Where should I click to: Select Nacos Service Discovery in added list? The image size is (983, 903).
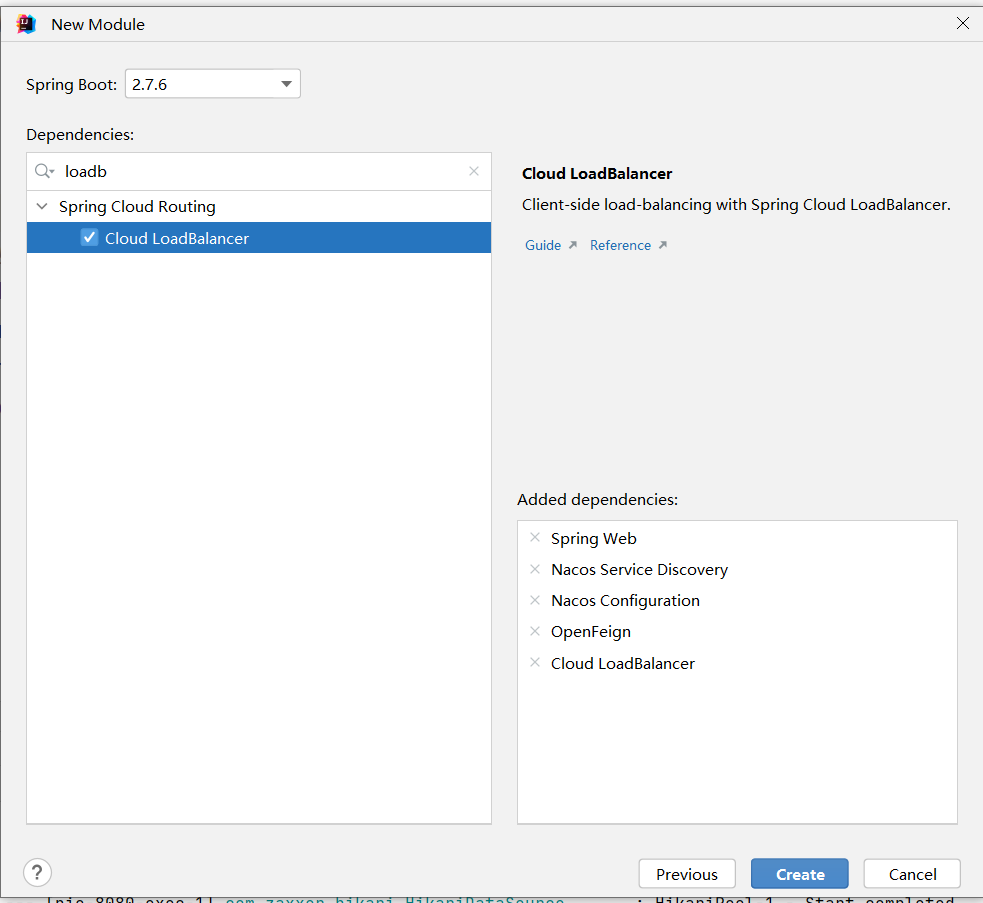point(639,569)
